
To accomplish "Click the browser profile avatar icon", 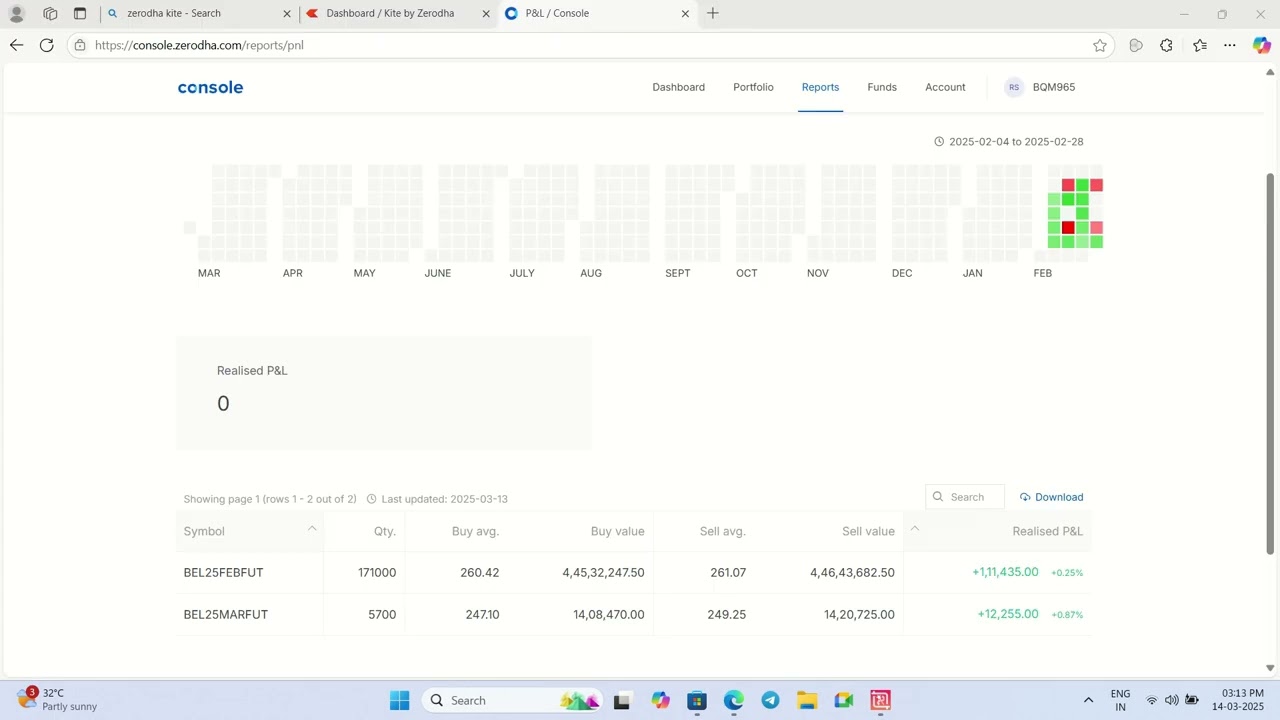I will tap(16, 14).
